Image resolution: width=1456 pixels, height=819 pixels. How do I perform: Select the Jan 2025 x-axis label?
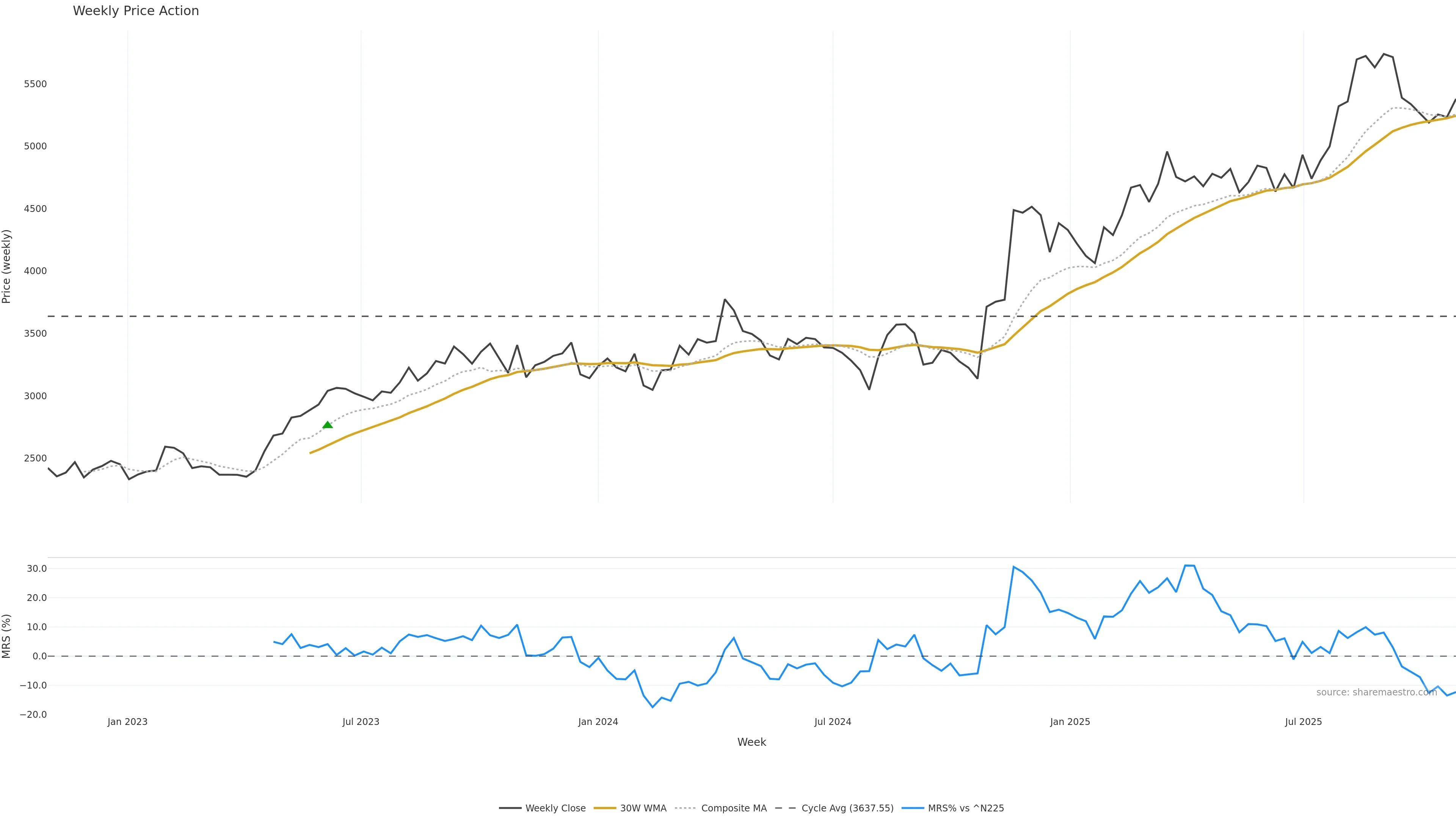click(x=1070, y=722)
